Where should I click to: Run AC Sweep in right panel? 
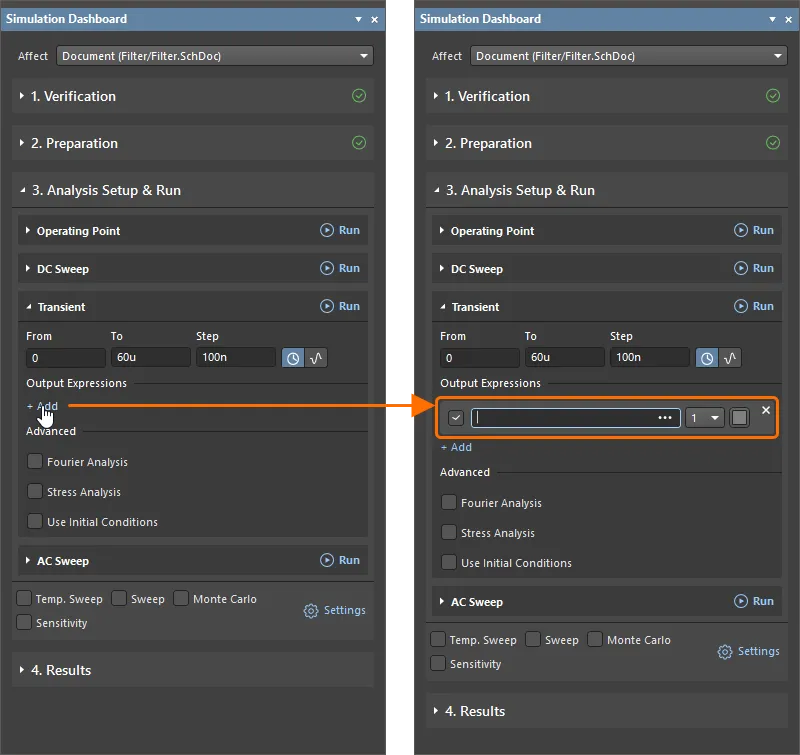tap(754, 601)
